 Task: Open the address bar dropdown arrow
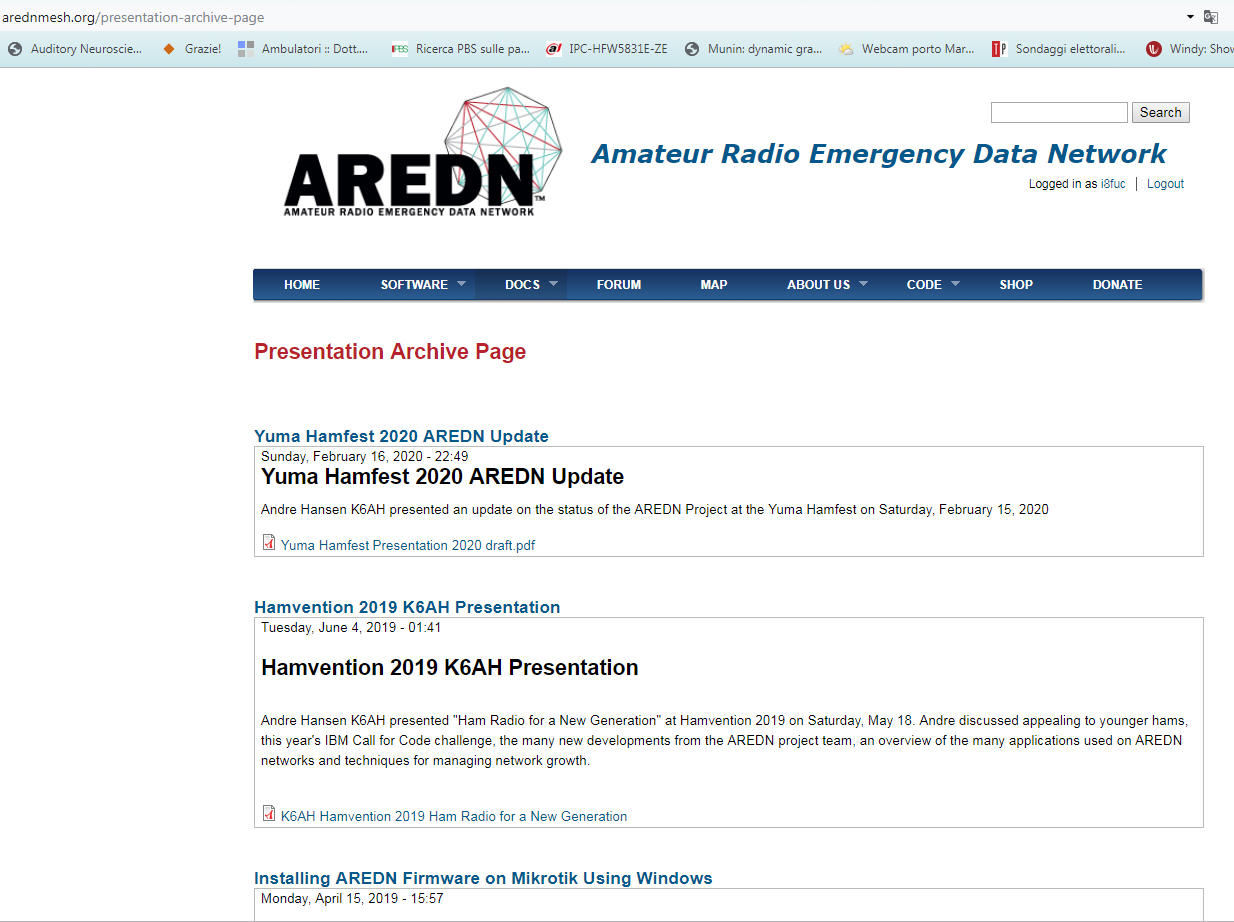[x=1190, y=17]
